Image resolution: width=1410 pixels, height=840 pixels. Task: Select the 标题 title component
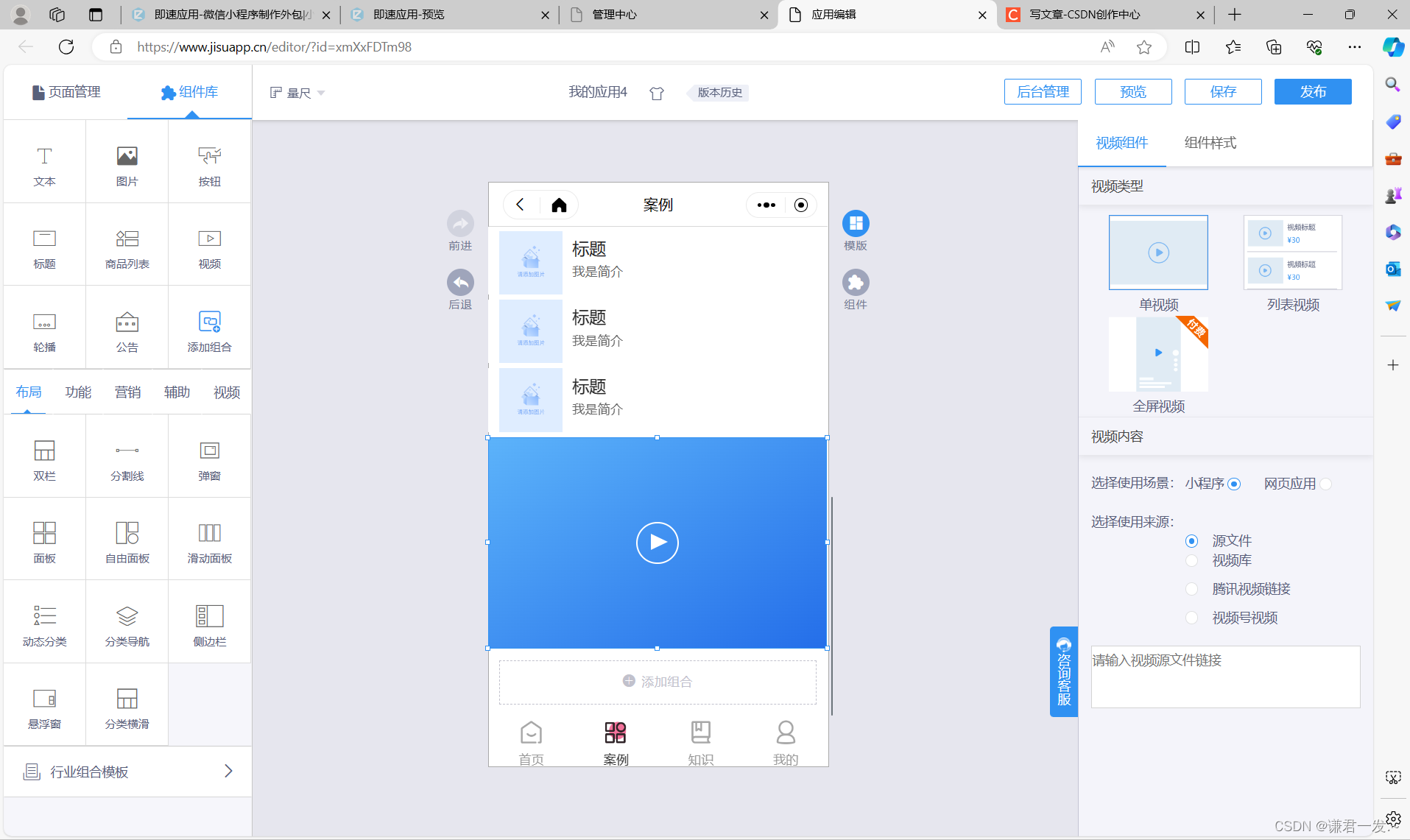pyautogui.click(x=44, y=247)
